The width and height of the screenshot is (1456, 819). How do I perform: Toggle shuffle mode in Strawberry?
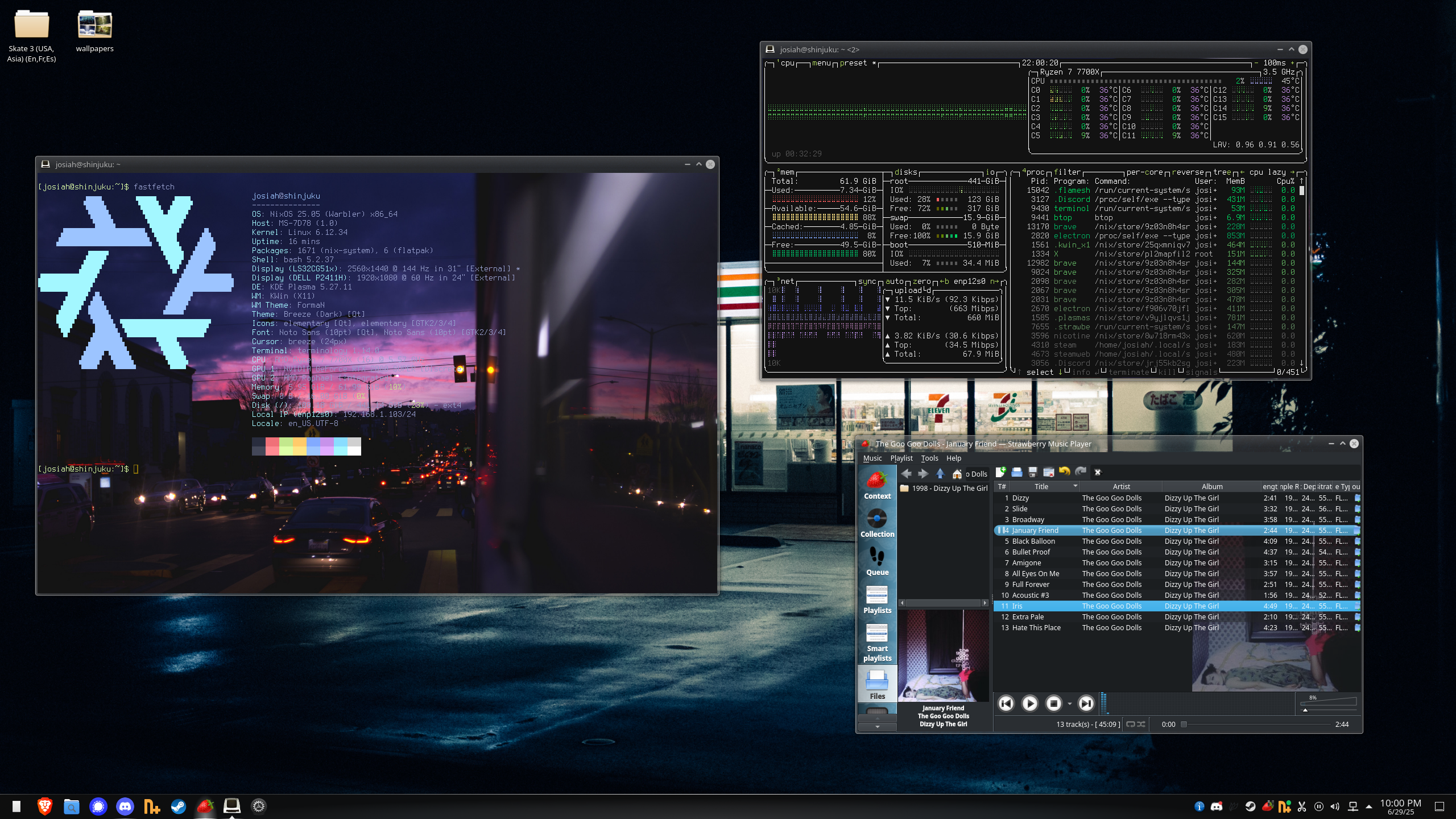1141,724
